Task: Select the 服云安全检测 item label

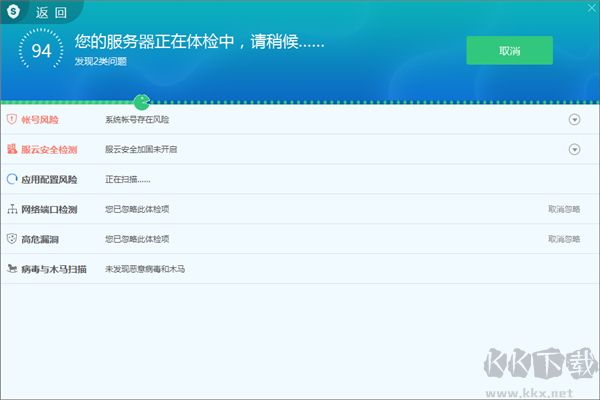Action: tap(49, 150)
